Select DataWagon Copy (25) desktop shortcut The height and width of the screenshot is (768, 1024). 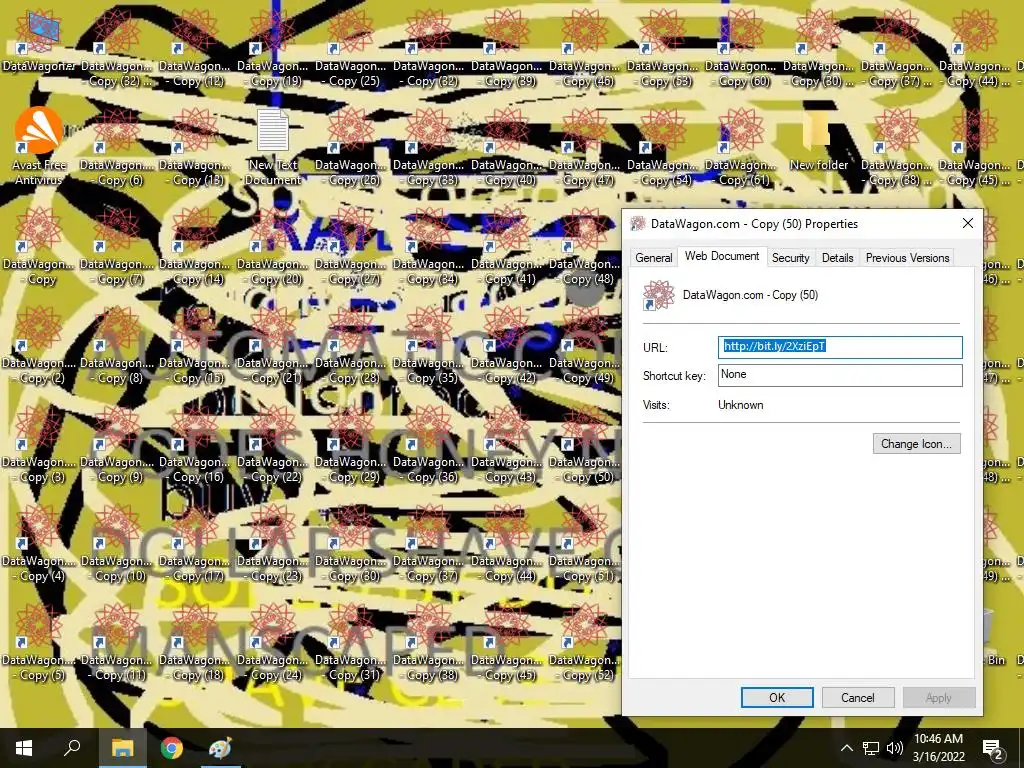(x=351, y=48)
